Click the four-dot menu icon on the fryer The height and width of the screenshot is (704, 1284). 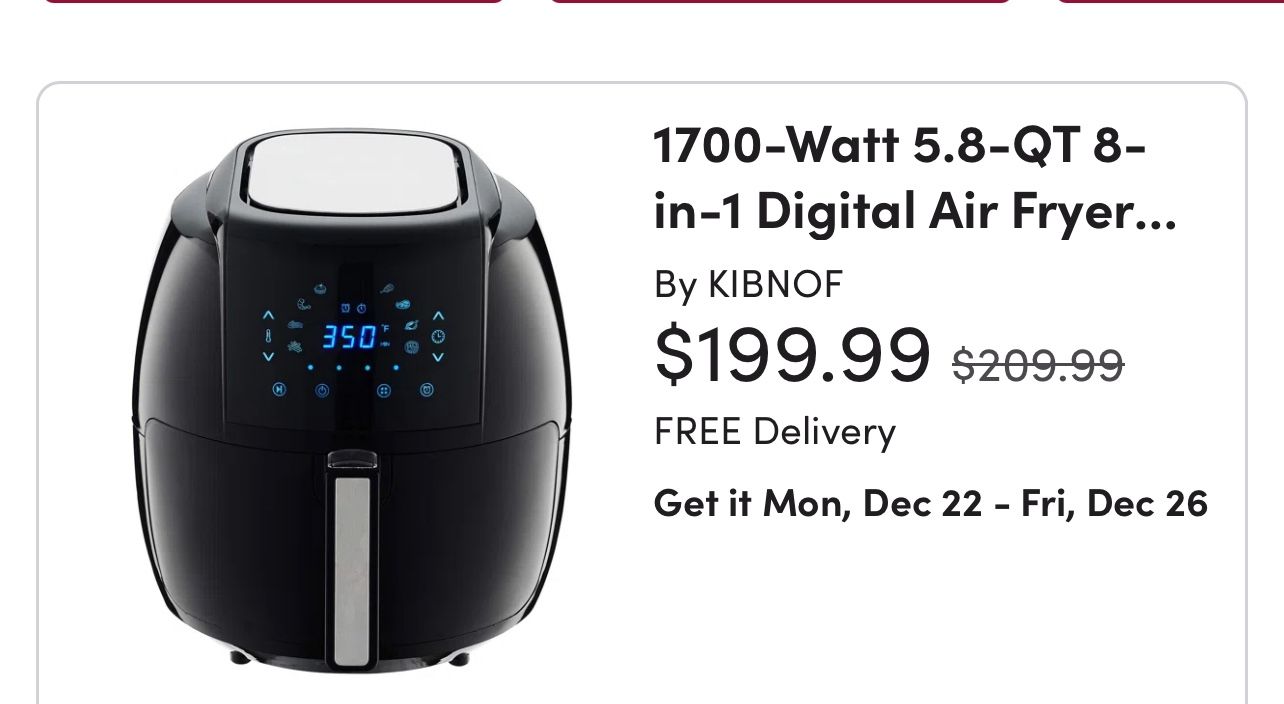pos(384,390)
